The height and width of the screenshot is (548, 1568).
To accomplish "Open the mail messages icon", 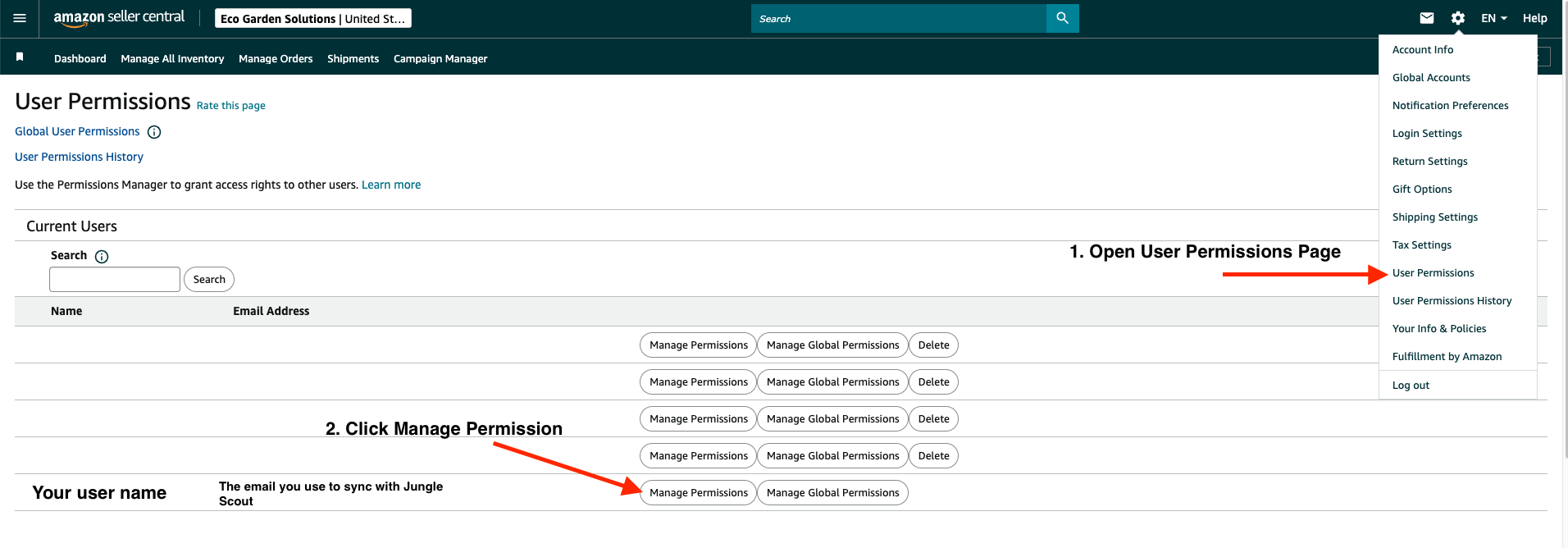I will point(1427,18).
